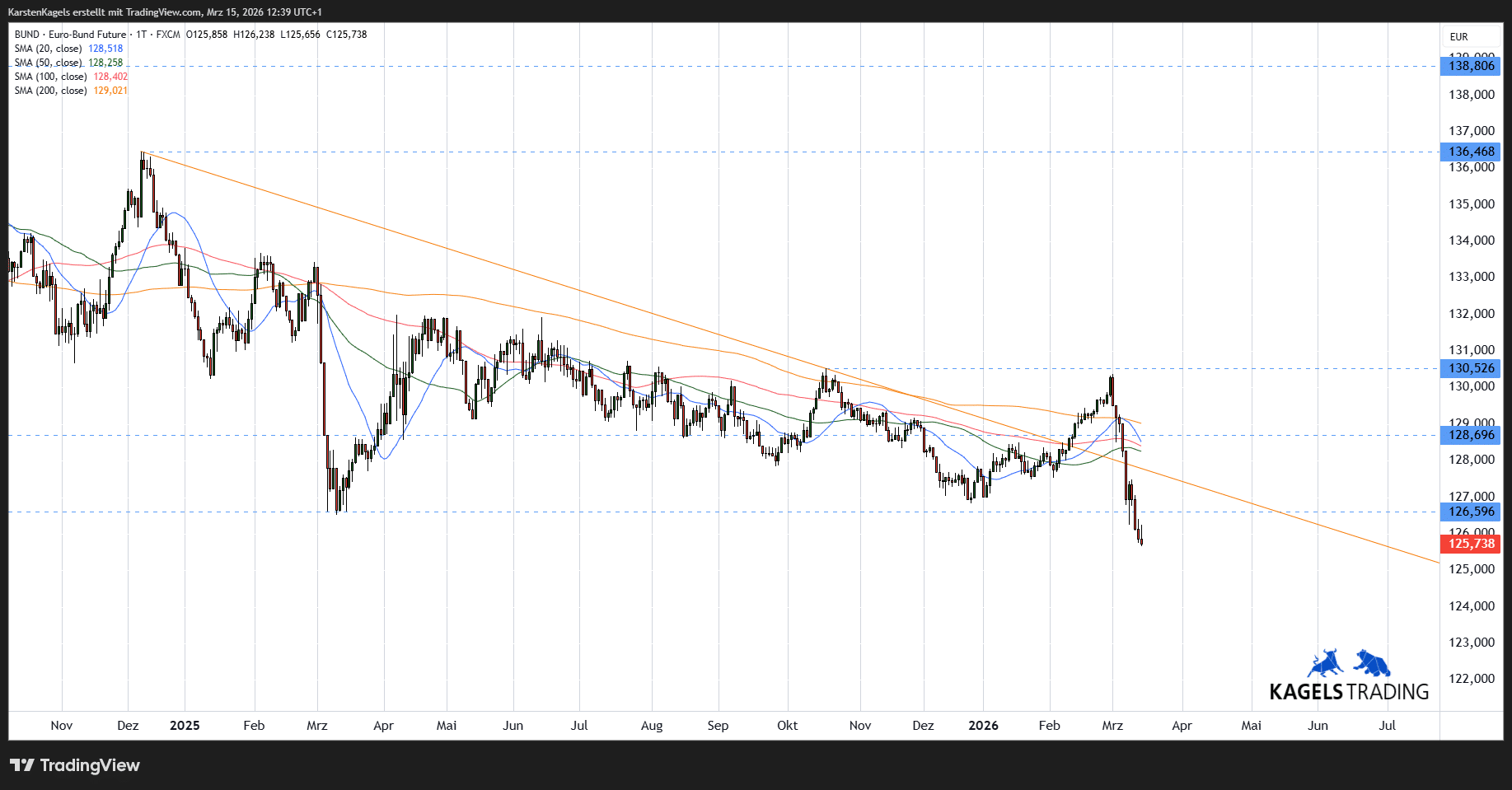
Task: Click the header text mentioning TradingView.com
Action: click(x=165, y=12)
